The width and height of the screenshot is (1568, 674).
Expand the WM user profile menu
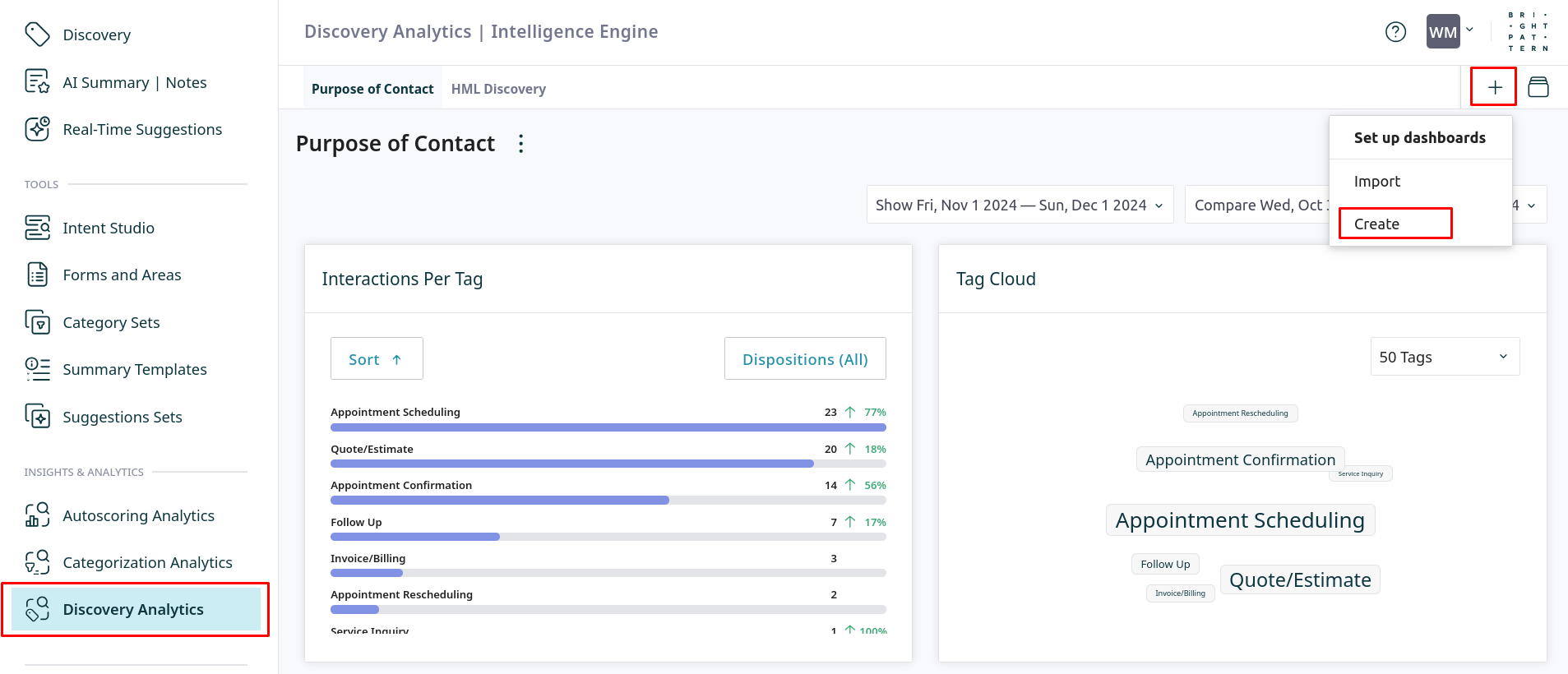click(x=1450, y=32)
